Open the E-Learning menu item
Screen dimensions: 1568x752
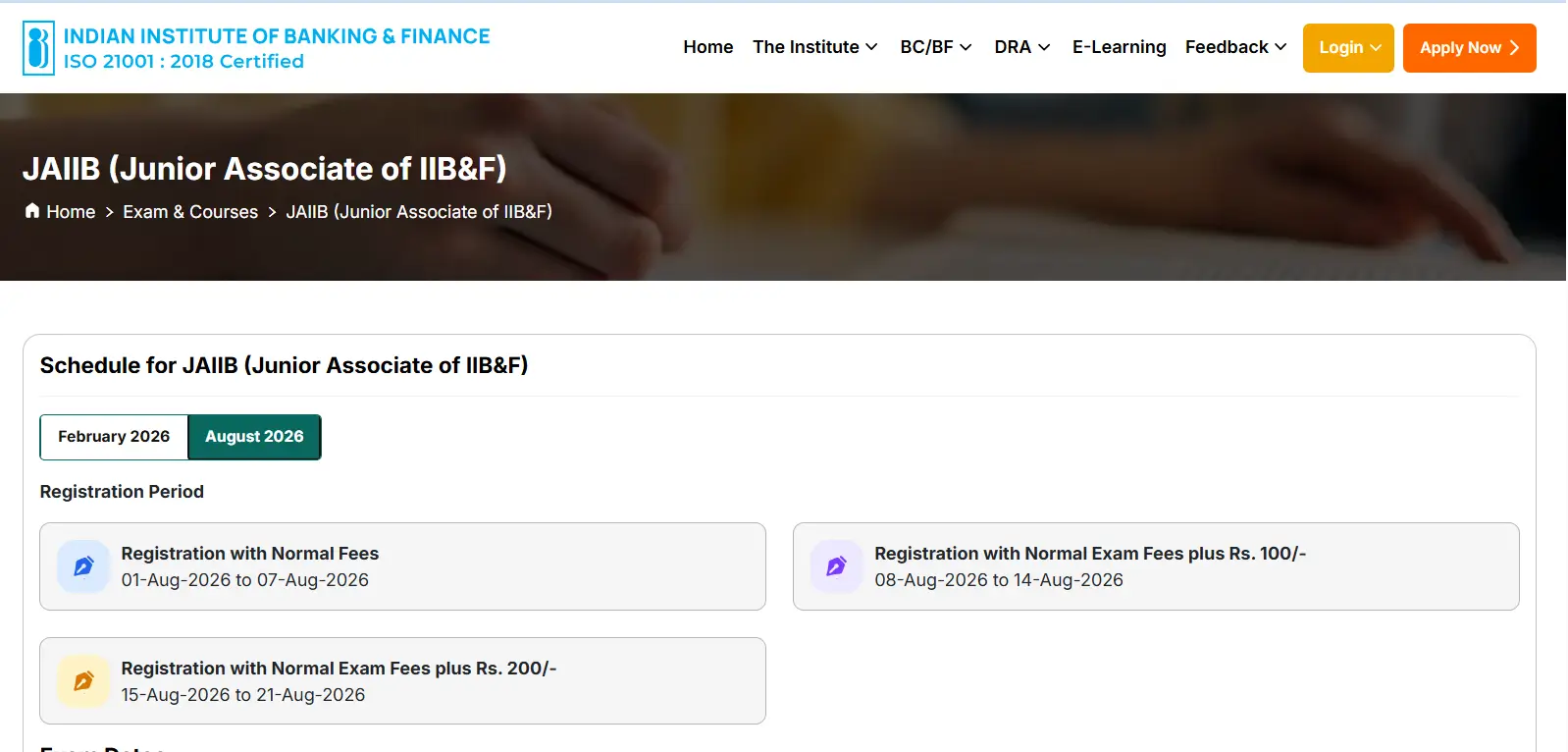[x=1119, y=47]
